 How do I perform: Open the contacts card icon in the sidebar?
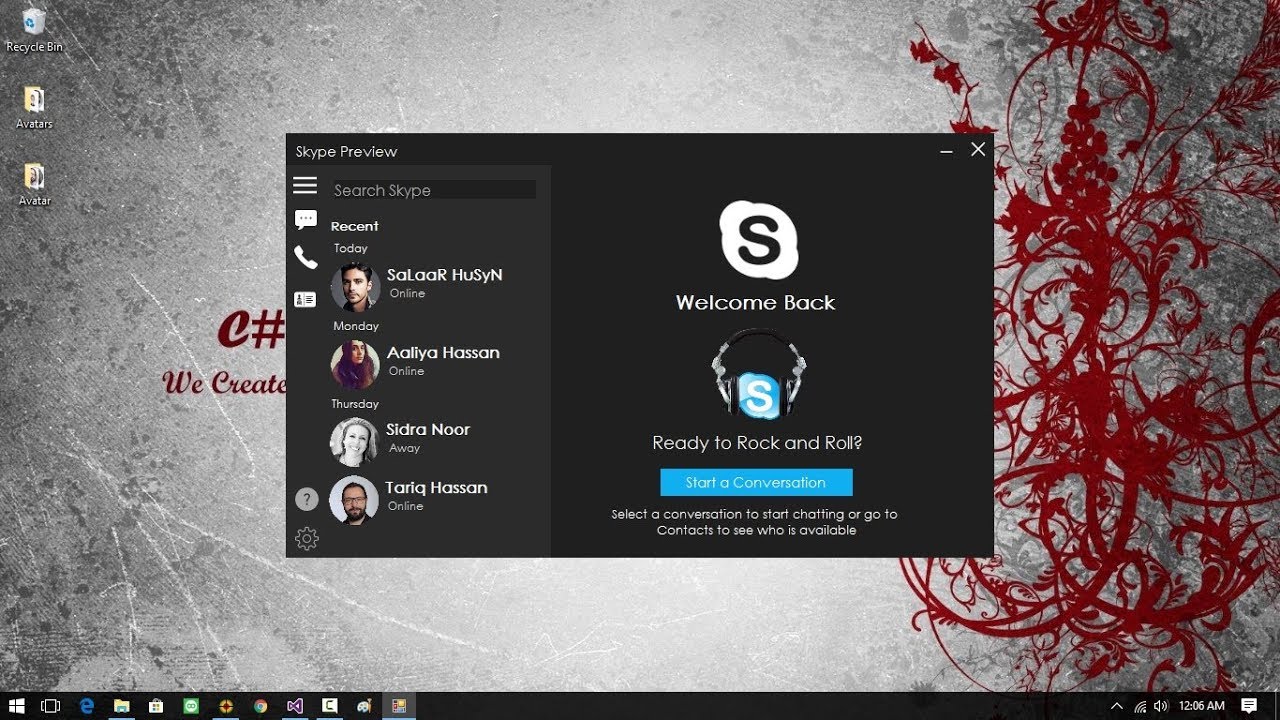305,299
